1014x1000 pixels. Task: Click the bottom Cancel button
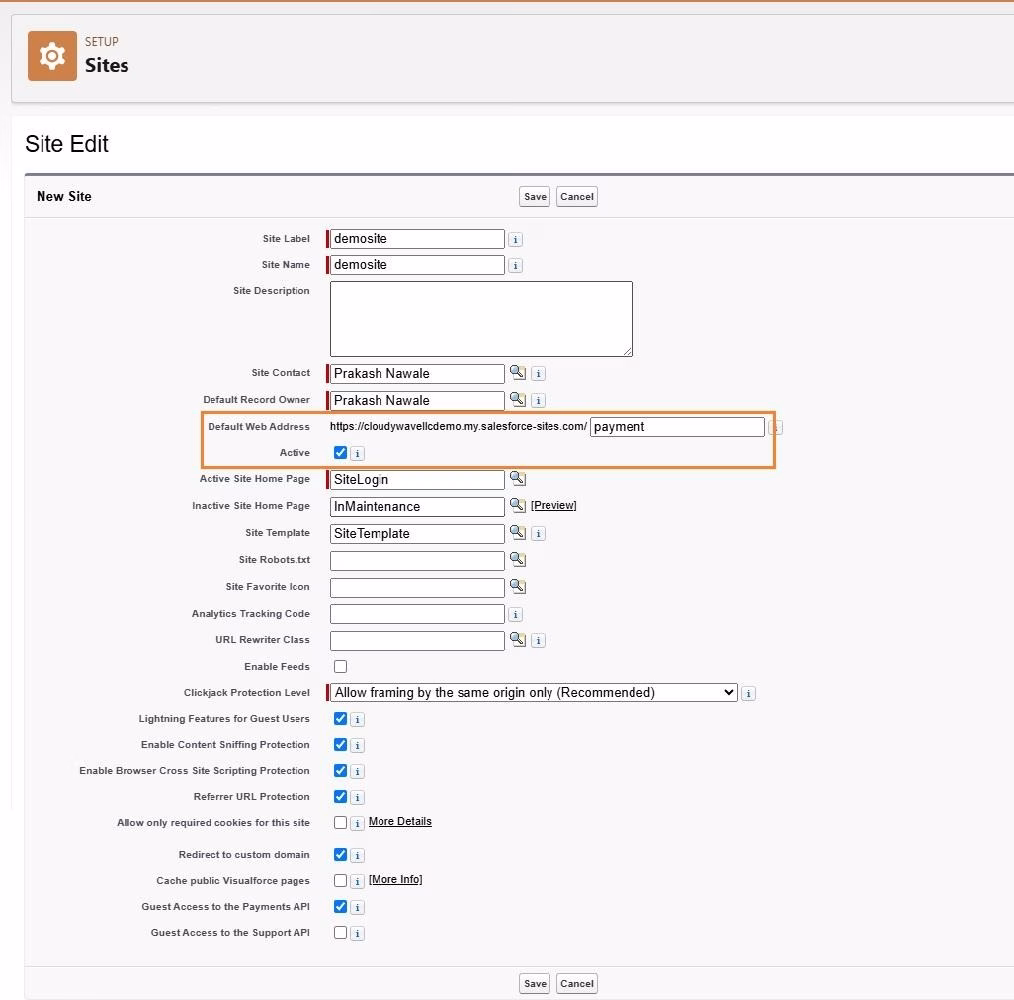(576, 983)
